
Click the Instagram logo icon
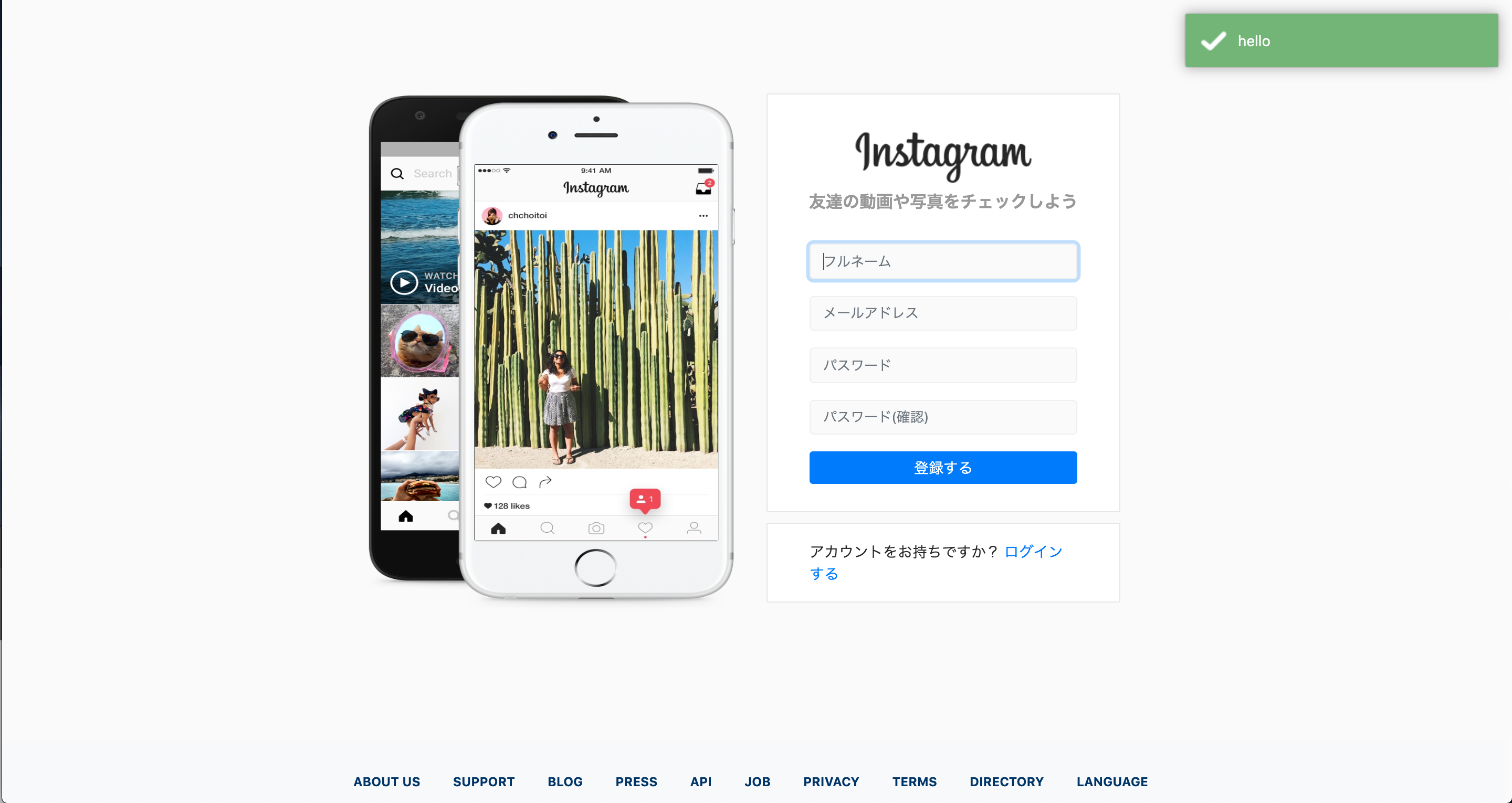pos(943,154)
